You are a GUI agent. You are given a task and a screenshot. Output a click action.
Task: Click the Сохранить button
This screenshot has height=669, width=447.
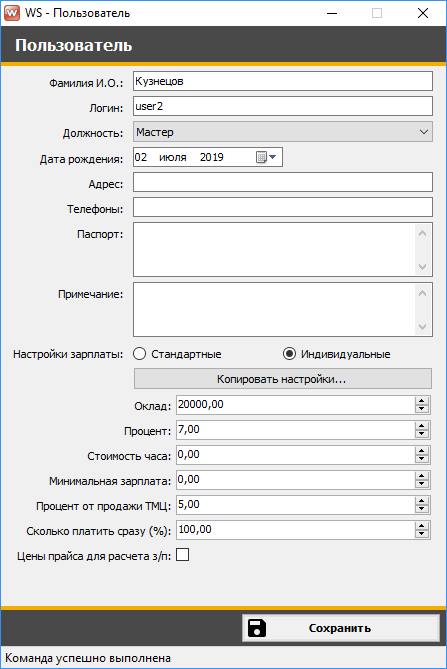(340, 628)
